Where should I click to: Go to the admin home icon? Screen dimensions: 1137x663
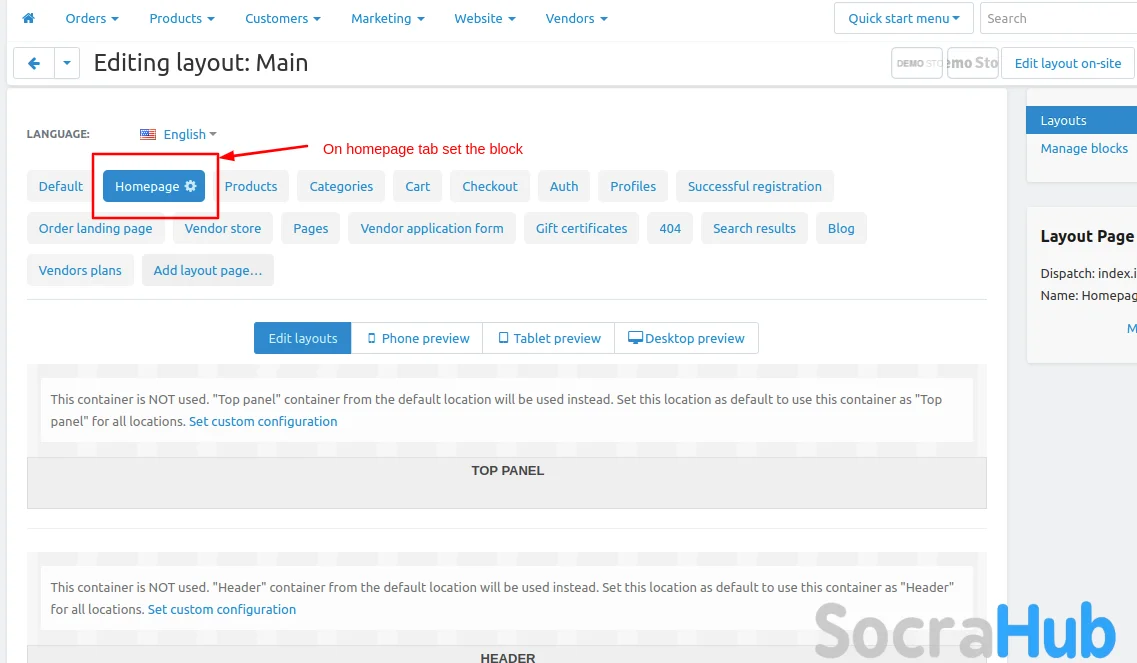click(28, 18)
